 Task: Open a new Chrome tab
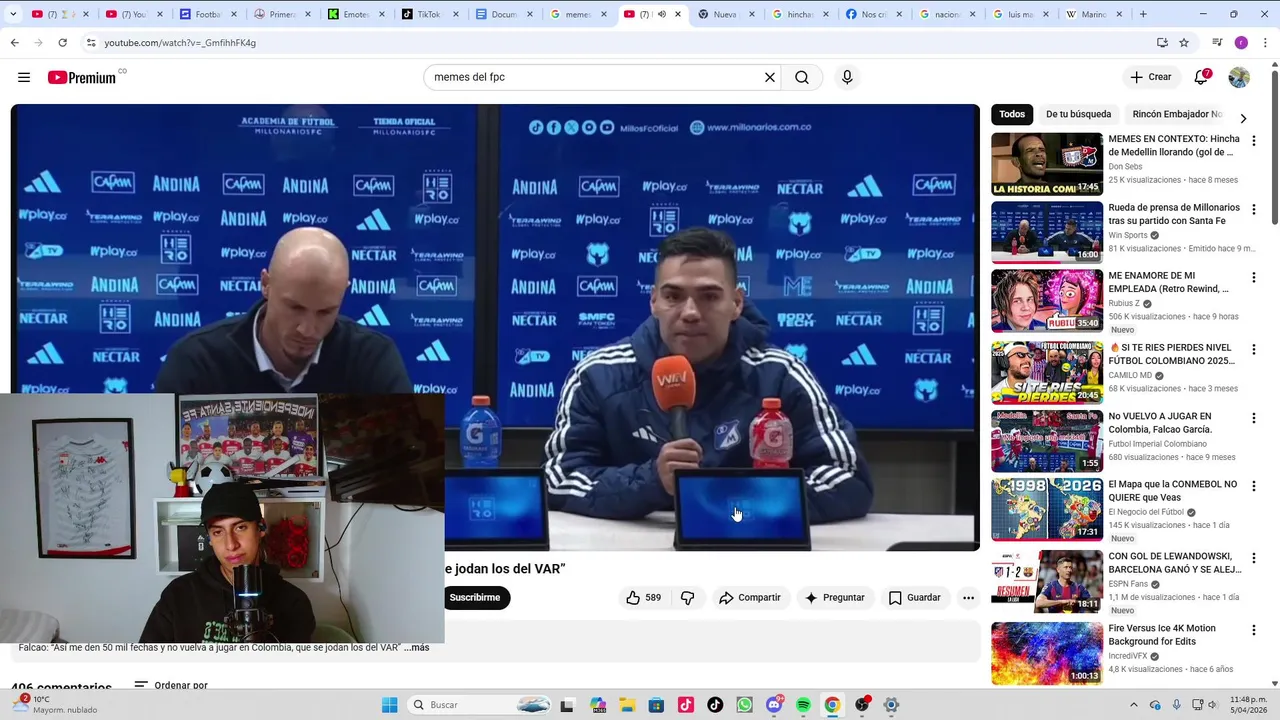[1143, 14]
